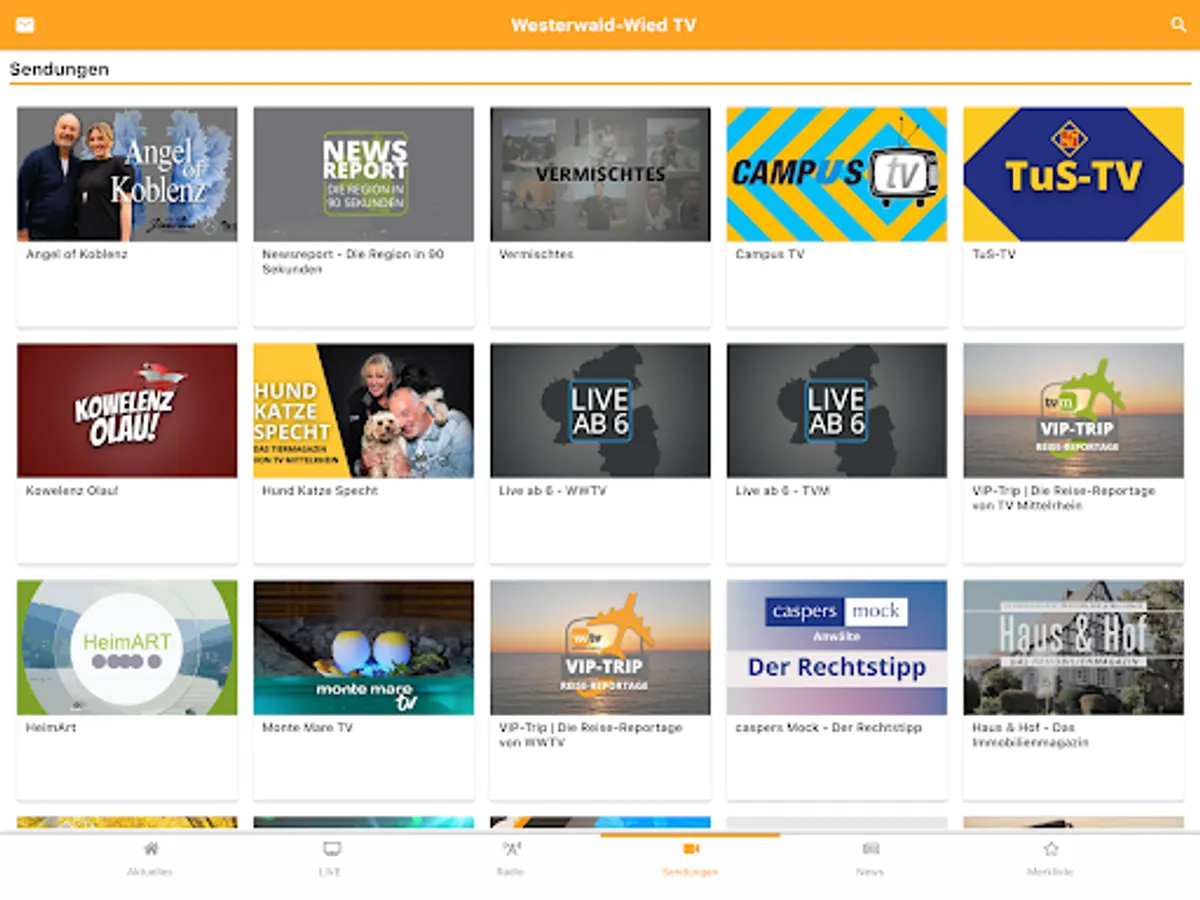The height and width of the screenshot is (900, 1200).
Task: Select the Sendungen tab
Action: click(x=690, y=859)
